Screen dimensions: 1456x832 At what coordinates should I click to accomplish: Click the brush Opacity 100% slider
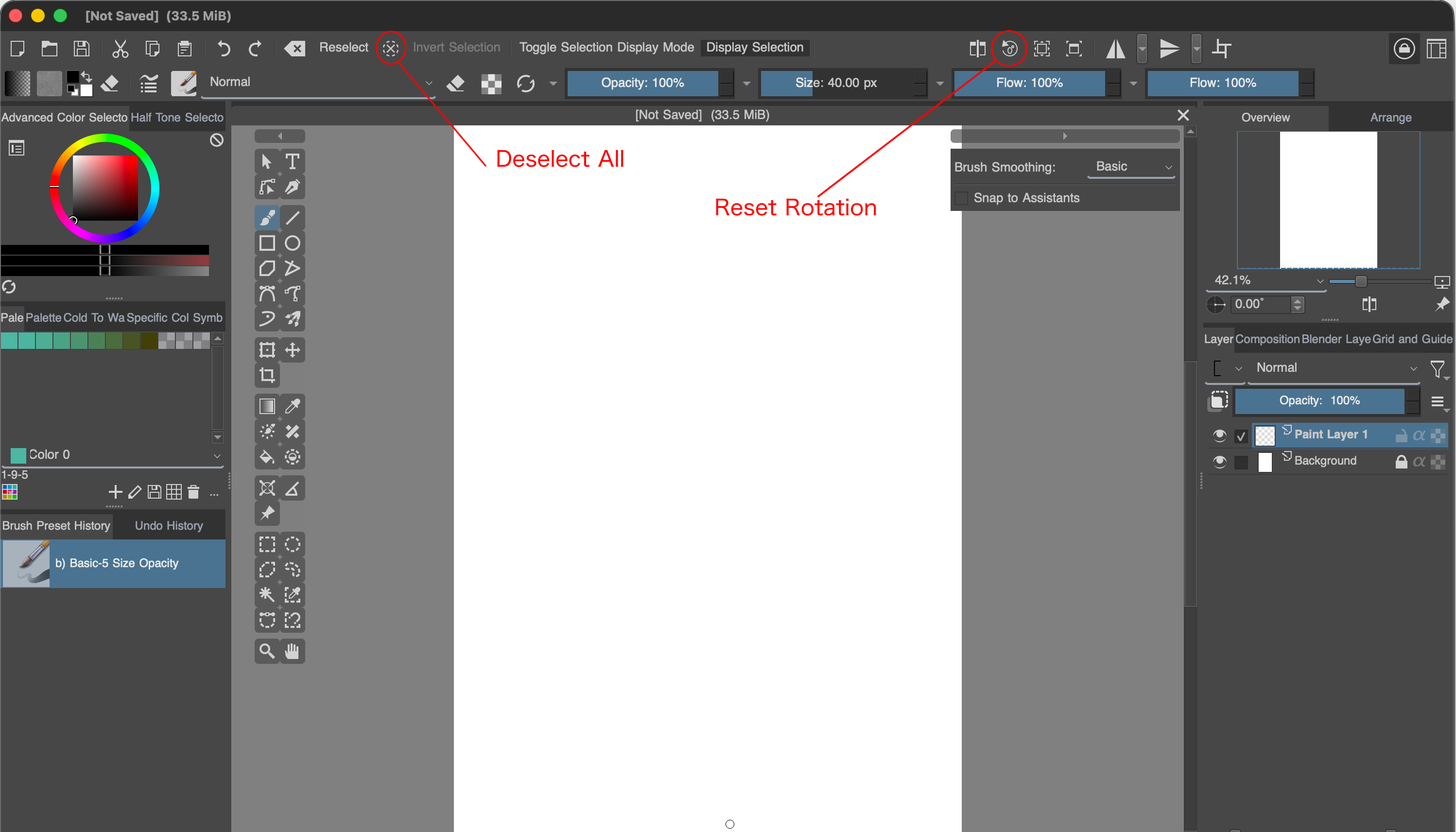point(642,83)
